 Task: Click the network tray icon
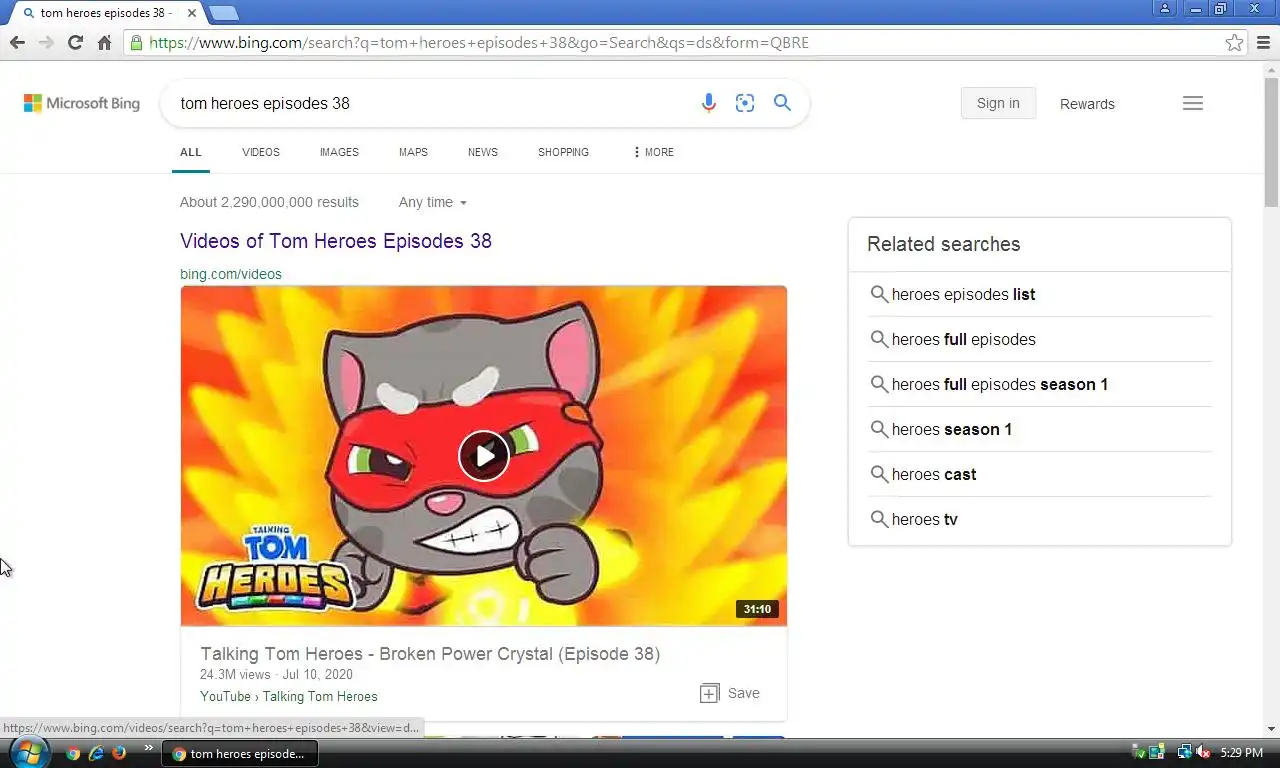[1185, 752]
